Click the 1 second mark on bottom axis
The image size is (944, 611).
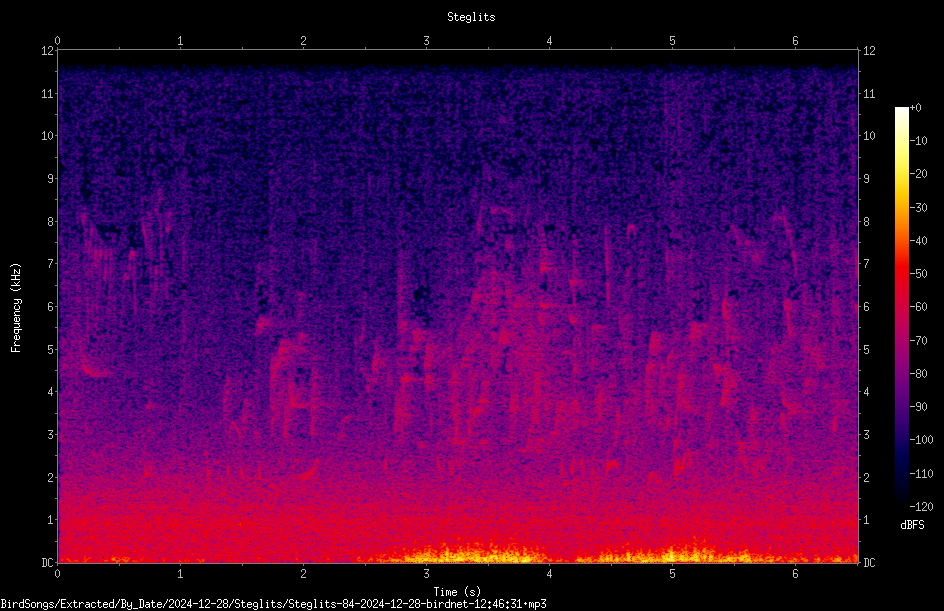180,574
